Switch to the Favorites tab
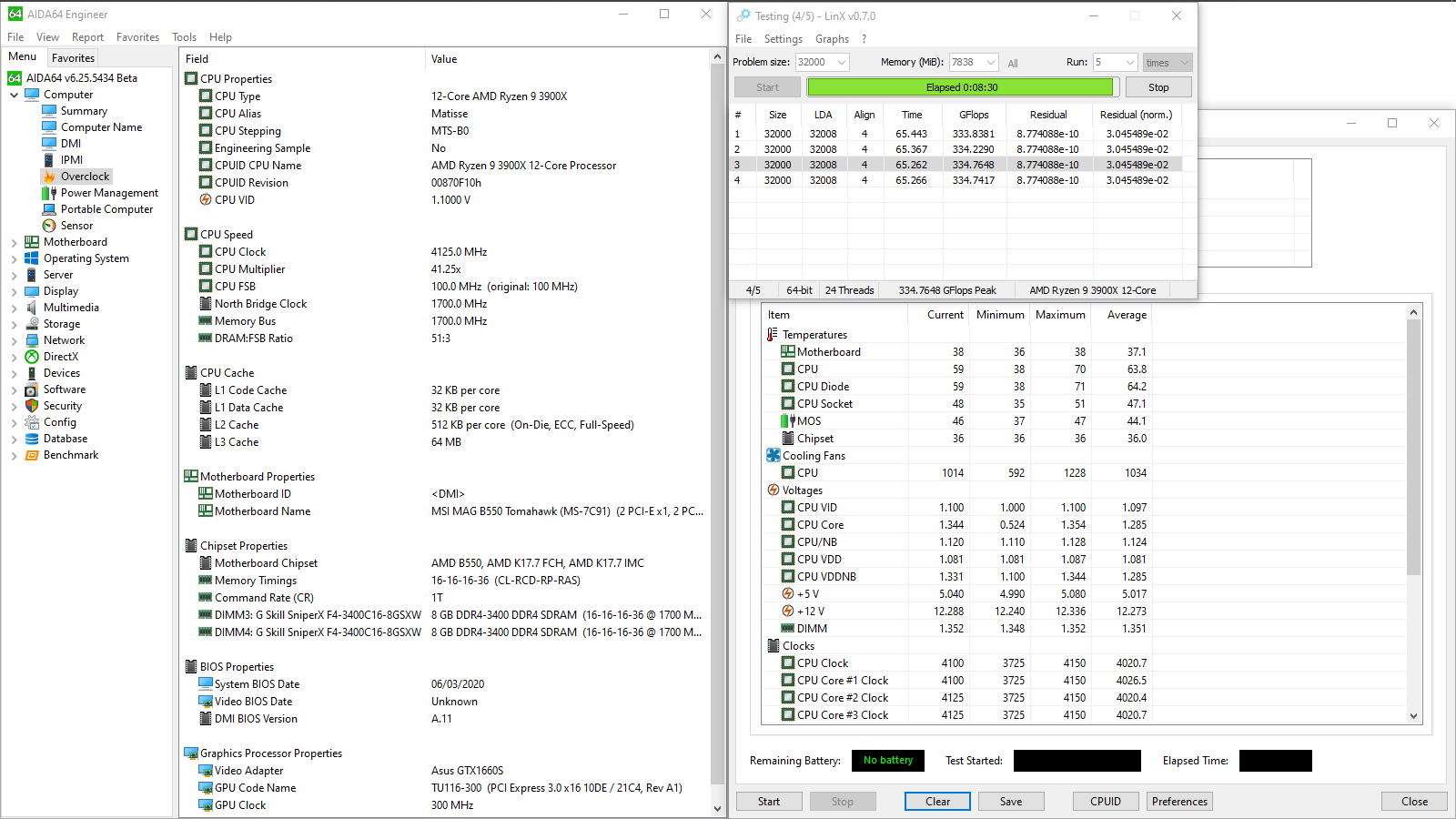This screenshot has width=1456, height=819. 73,57
